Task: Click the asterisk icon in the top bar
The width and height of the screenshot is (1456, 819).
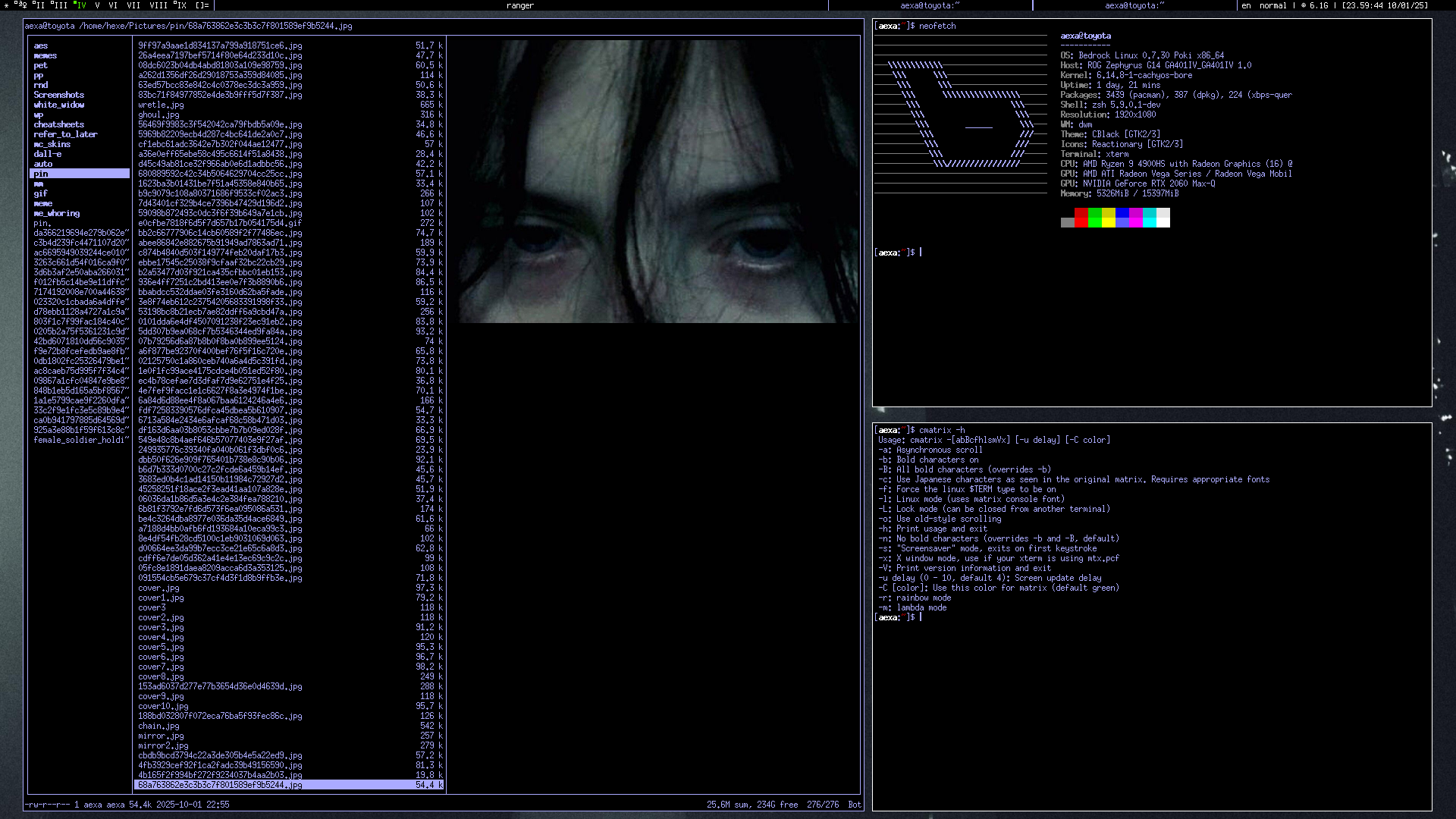Action: (x=6, y=5)
